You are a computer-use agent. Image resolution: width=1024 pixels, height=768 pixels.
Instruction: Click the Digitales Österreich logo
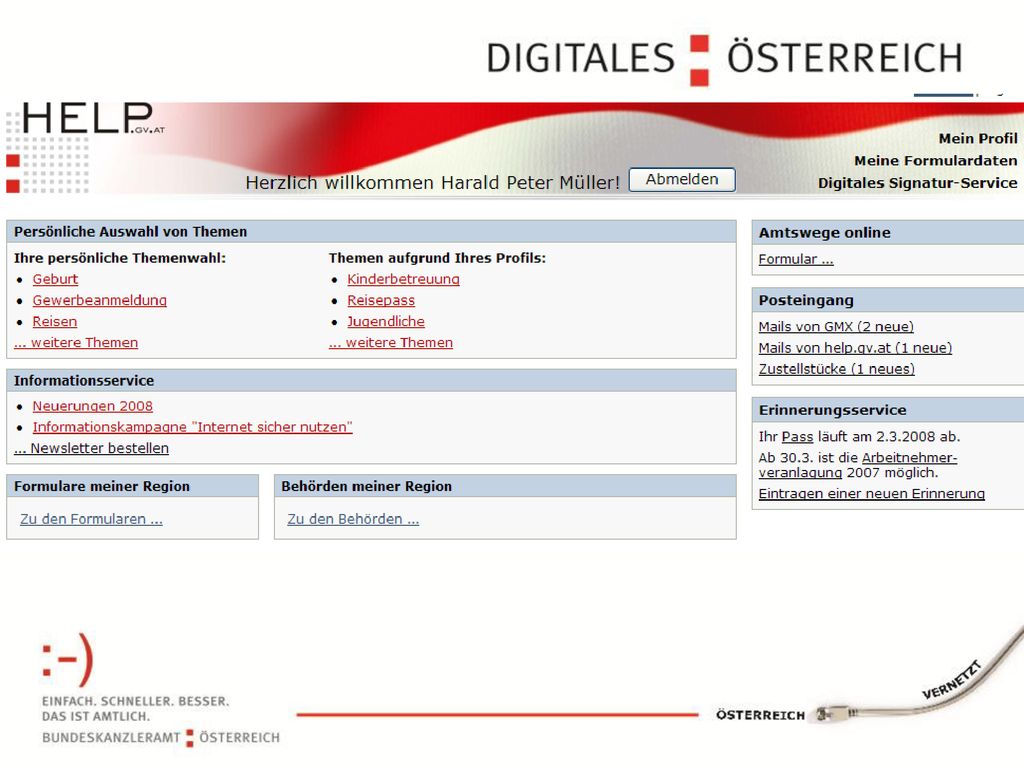pos(724,59)
